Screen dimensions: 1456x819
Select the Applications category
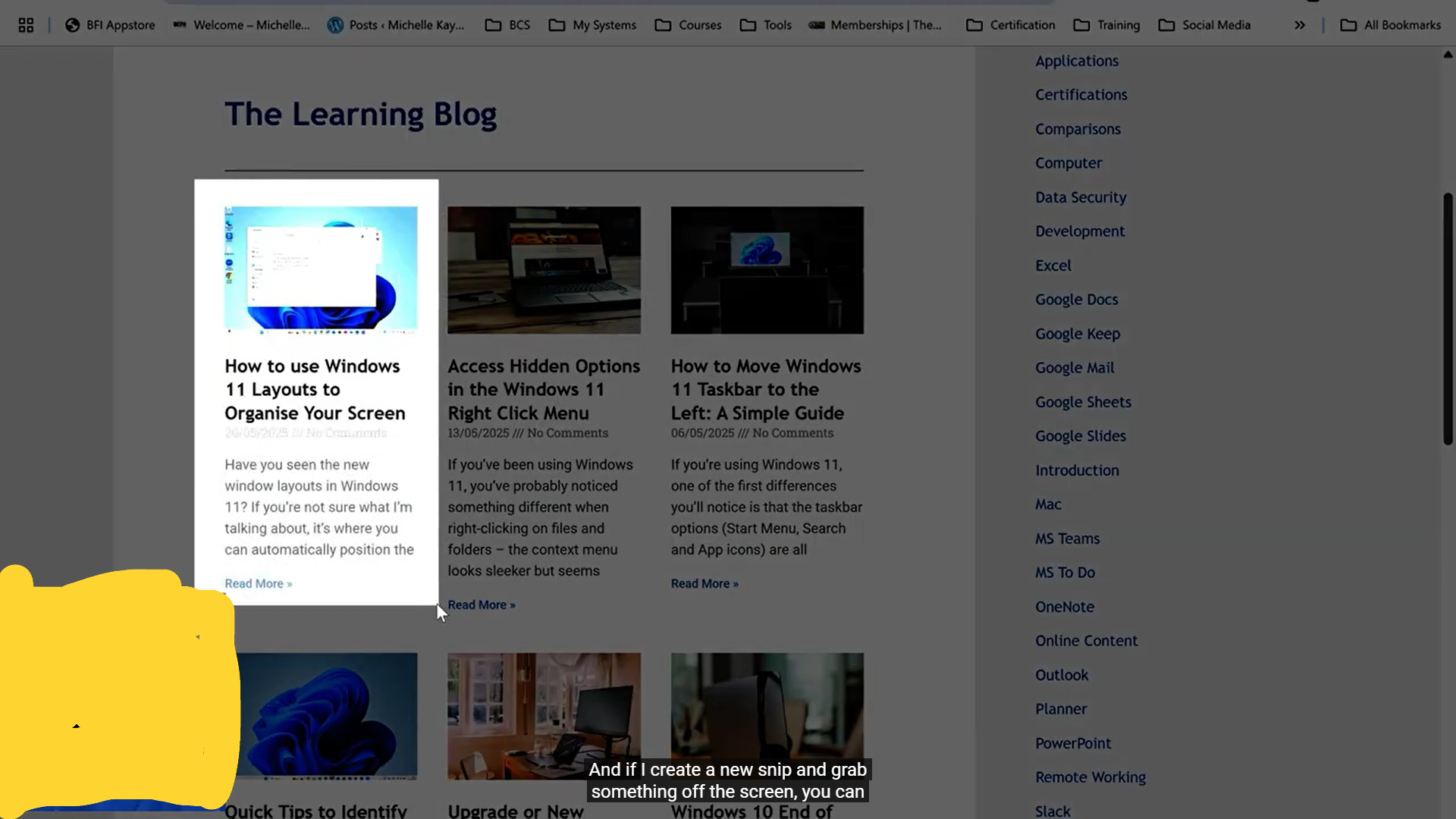[x=1077, y=61]
